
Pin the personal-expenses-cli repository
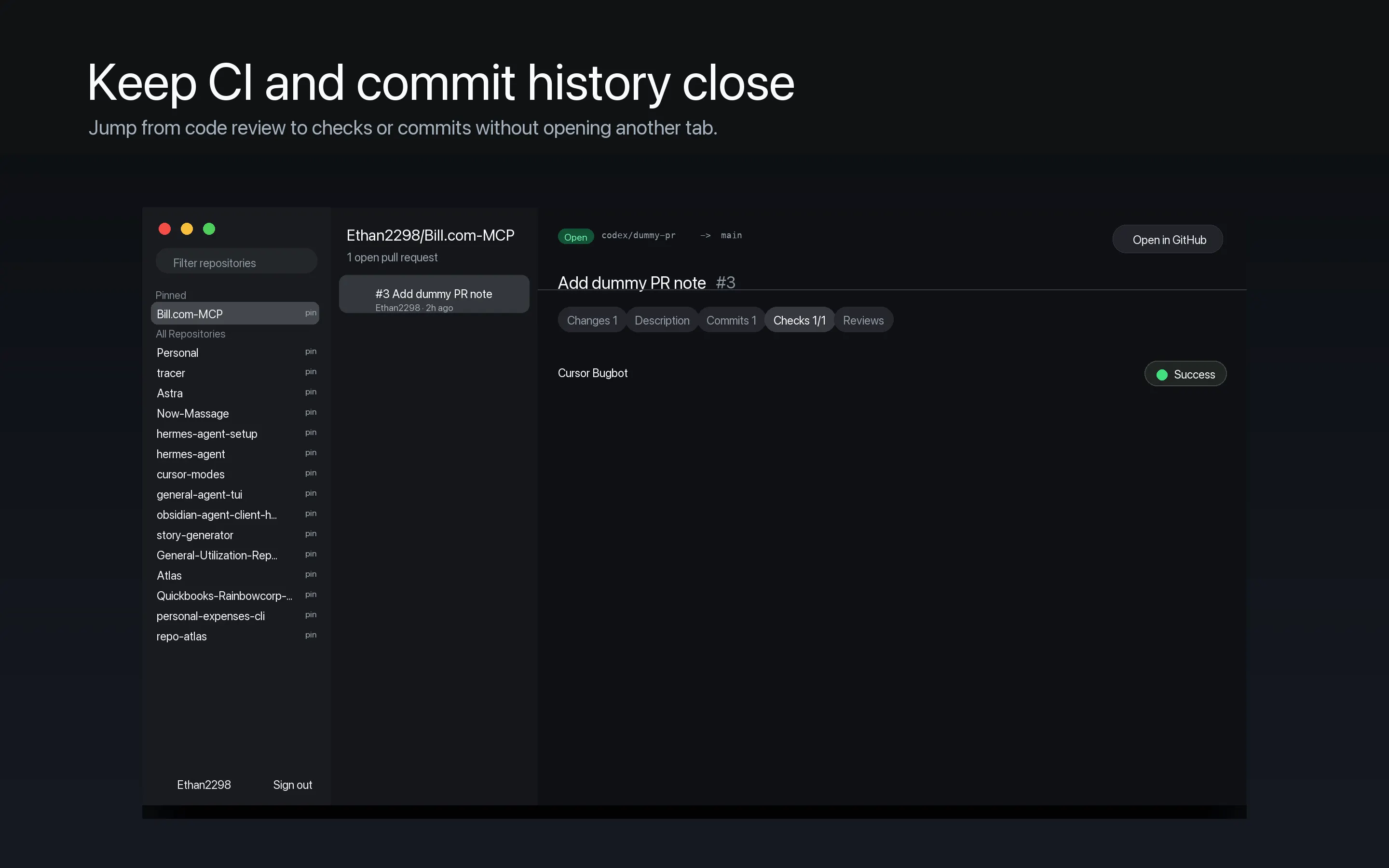tap(311, 615)
